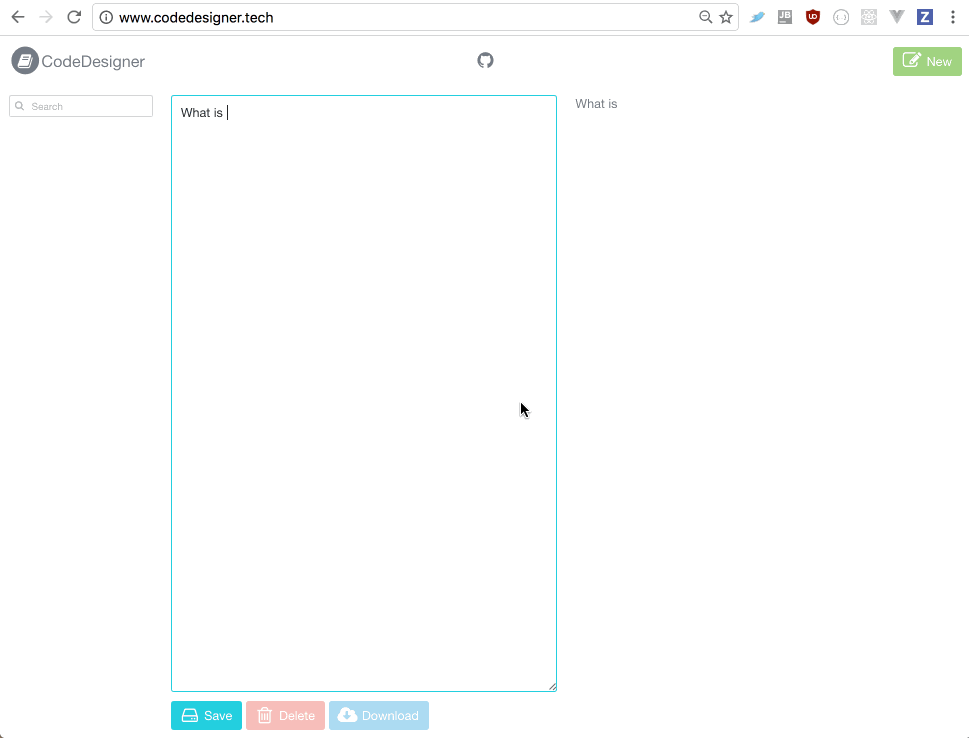Open the JetBrains JB extension
This screenshot has height=738, width=969.
pyautogui.click(x=785, y=17)
